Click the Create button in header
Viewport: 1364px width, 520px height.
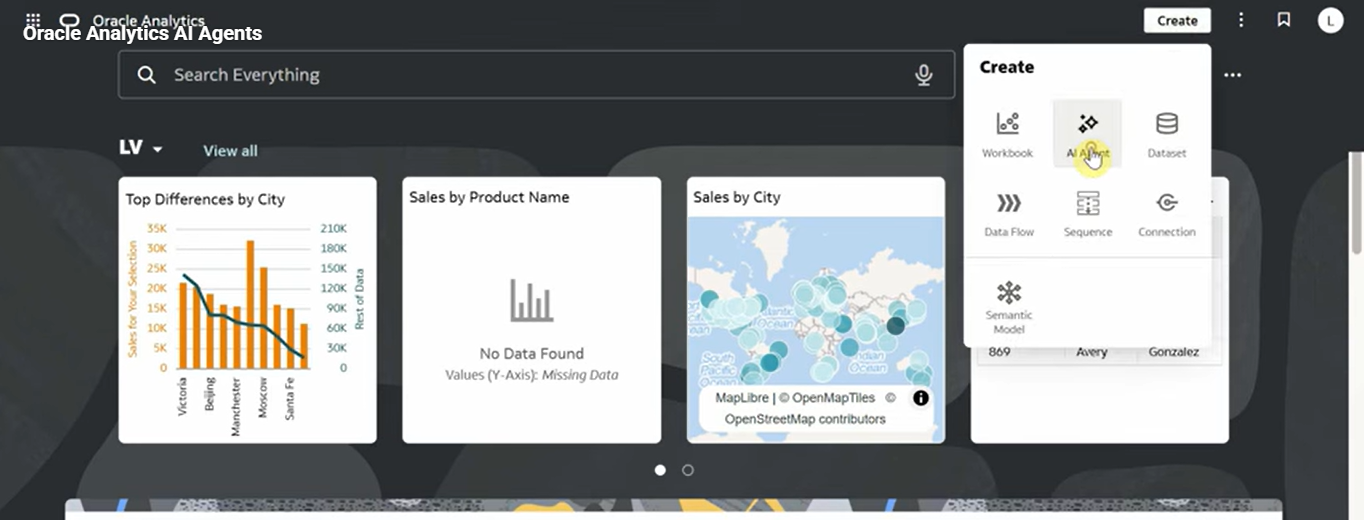point(1177,20)
